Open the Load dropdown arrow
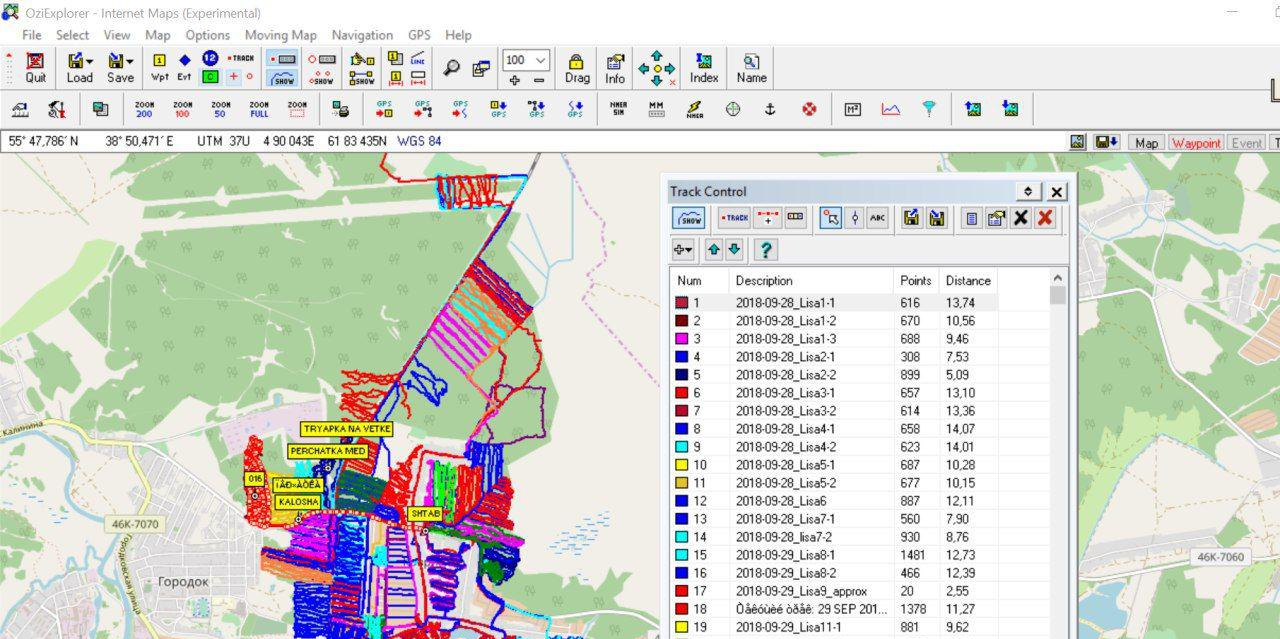 pos(90,61)
